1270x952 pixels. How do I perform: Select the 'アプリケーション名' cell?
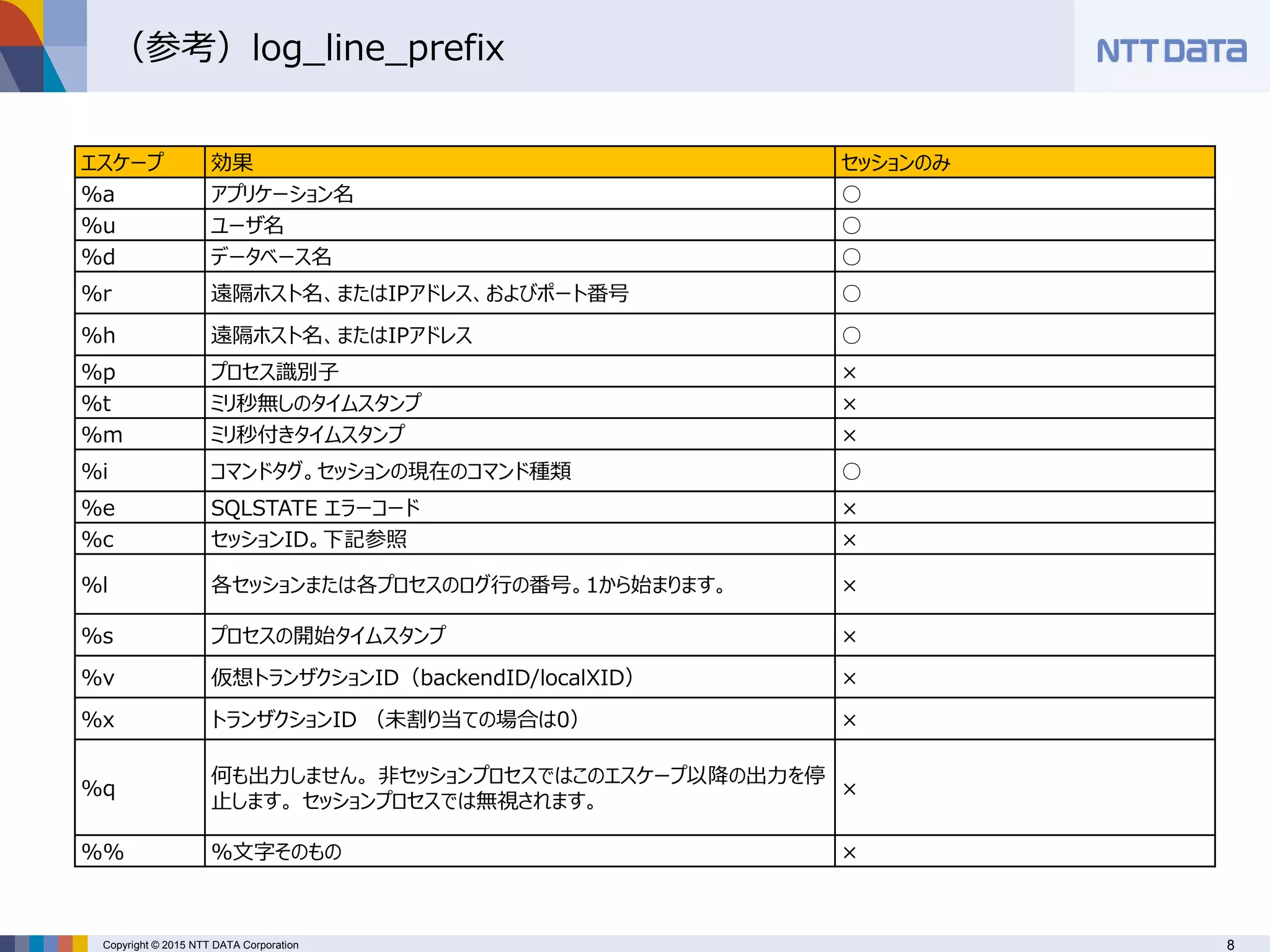tap(520, 194)
